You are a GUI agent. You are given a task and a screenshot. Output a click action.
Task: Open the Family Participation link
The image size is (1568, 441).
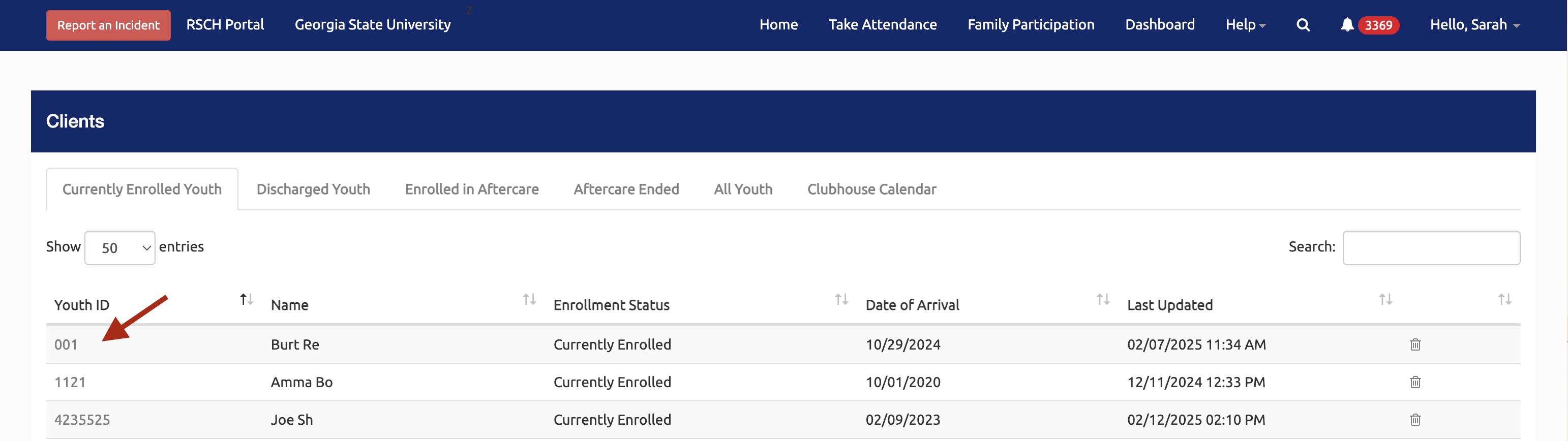click(1031, 25)
